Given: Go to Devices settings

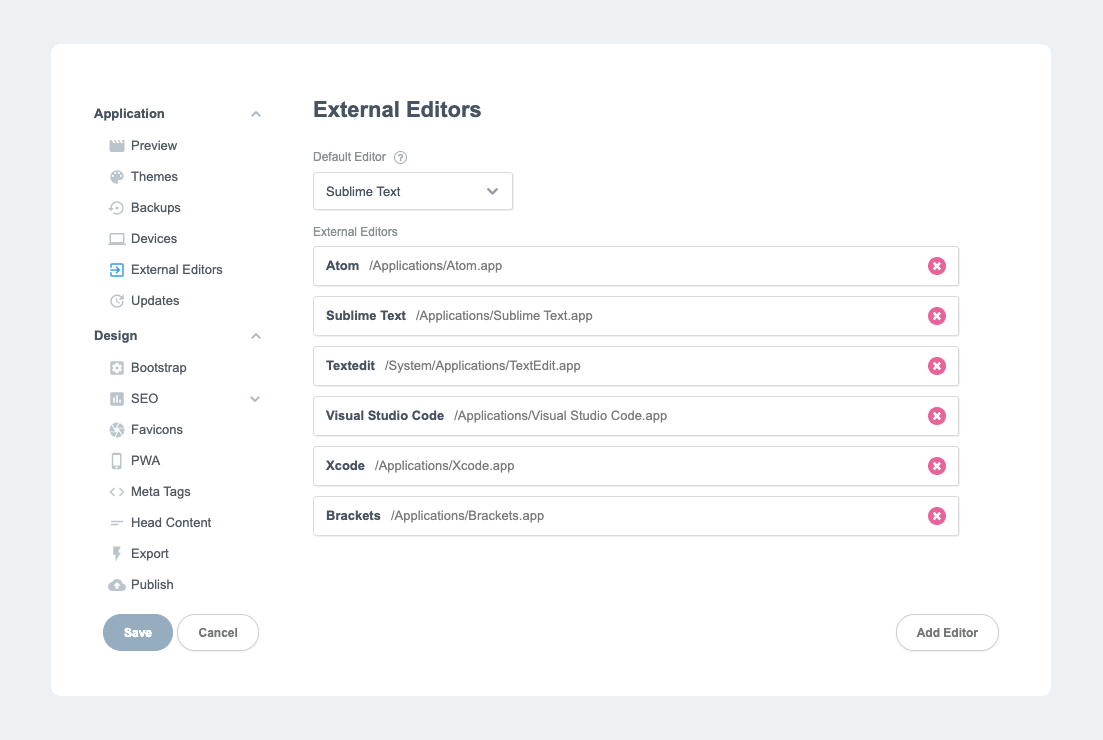Looking at the screenshot, I should (x=154, y=238).
